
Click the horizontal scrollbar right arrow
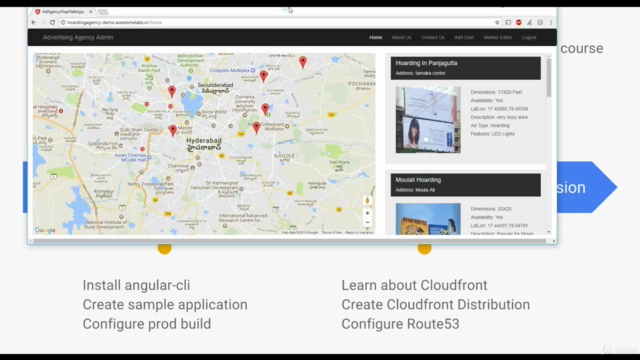tap(553, 241)
